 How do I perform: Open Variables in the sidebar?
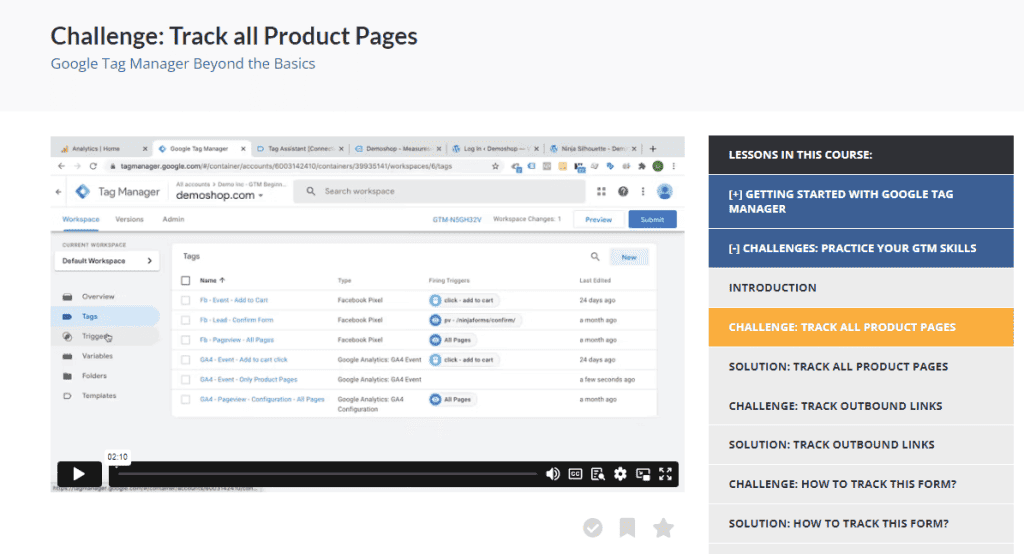tap(97, 356)
